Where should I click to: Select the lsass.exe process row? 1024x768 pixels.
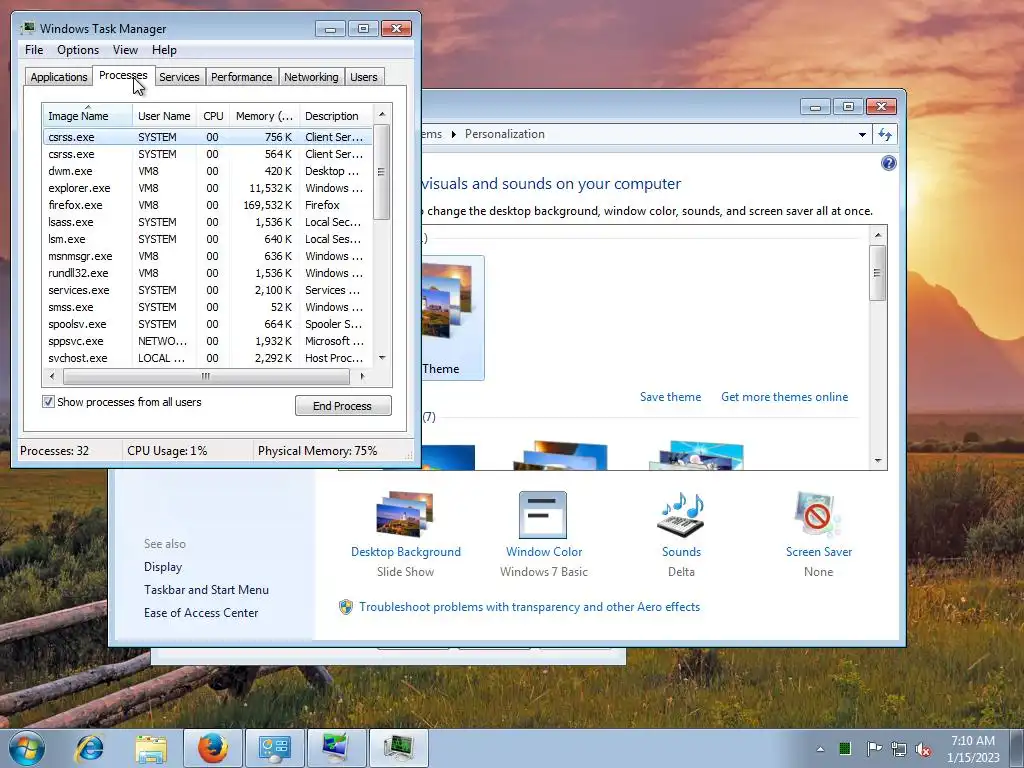pyautogui.click(x=207, y=222)
